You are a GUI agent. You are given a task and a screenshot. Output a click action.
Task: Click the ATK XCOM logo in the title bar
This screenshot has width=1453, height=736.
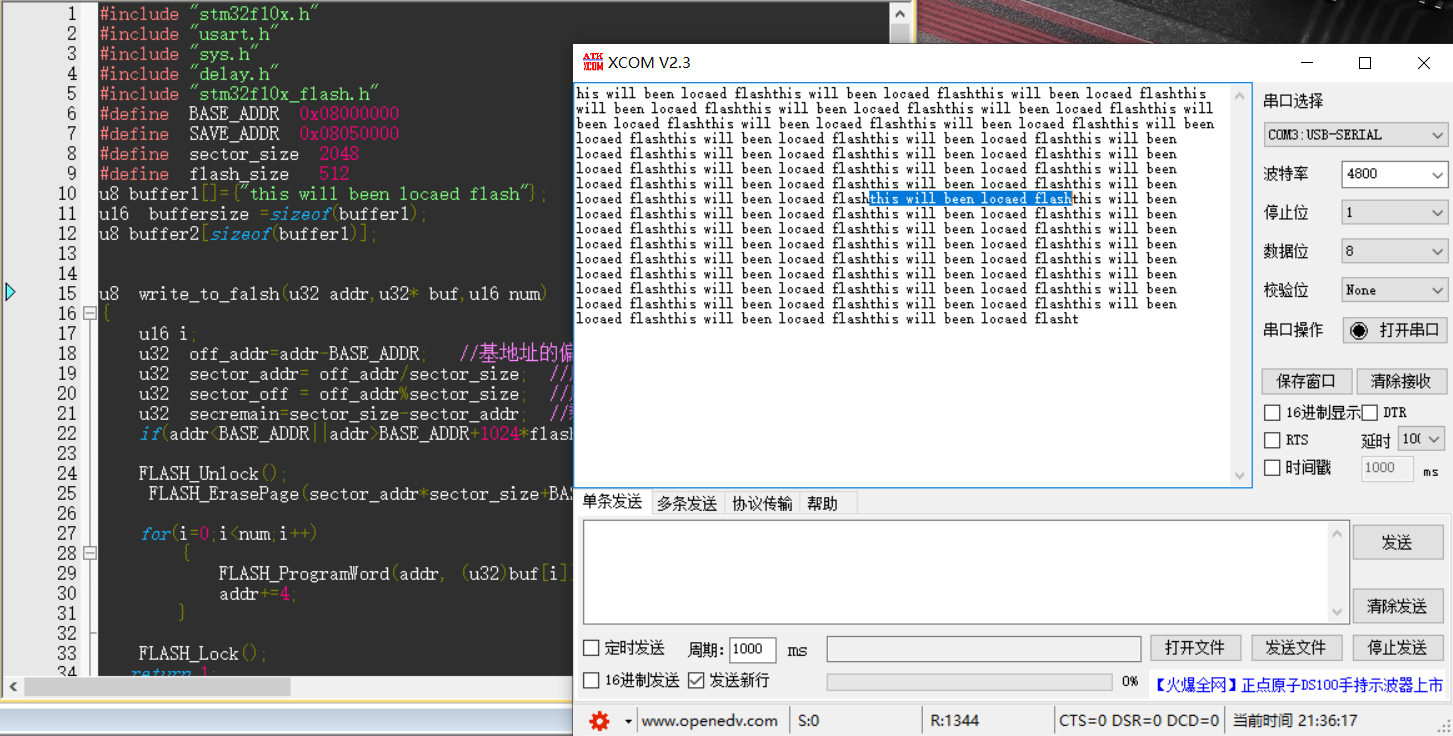(590, 62)
